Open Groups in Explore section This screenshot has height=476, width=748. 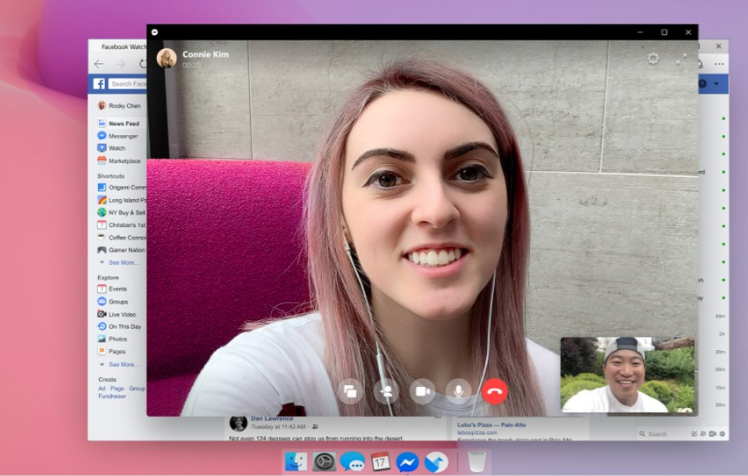[x=113, y=301]
